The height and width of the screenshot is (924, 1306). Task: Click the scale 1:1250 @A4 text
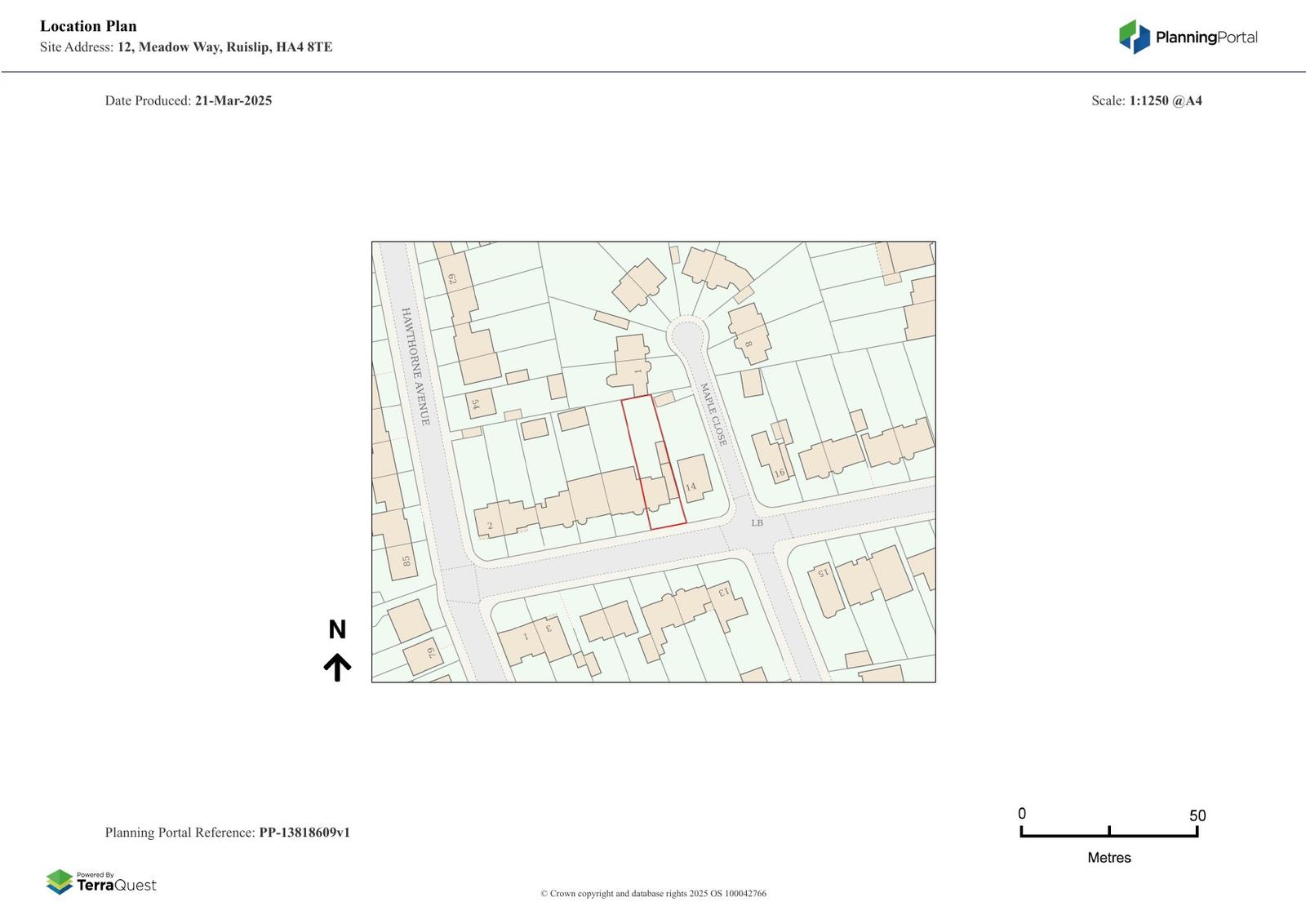[x=1165, y=100]
